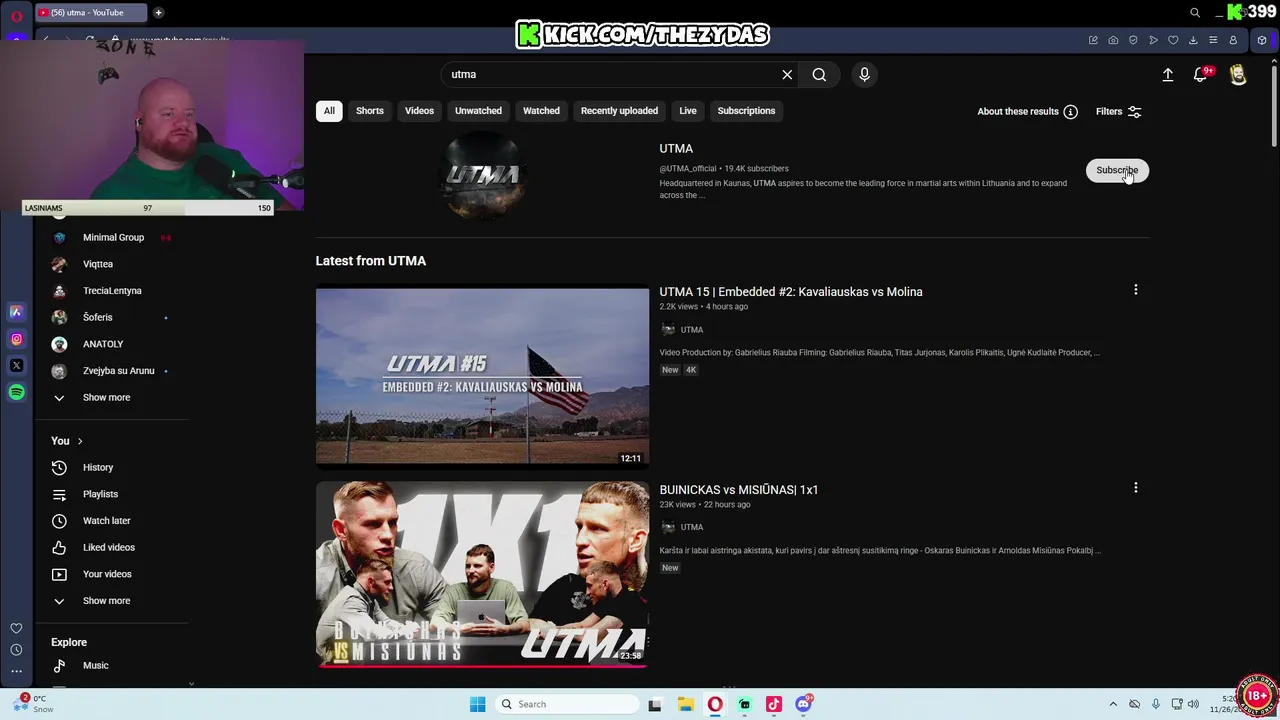Open TreciaLentyna subscription channel
1280x720 pixels.
[114, 291]
